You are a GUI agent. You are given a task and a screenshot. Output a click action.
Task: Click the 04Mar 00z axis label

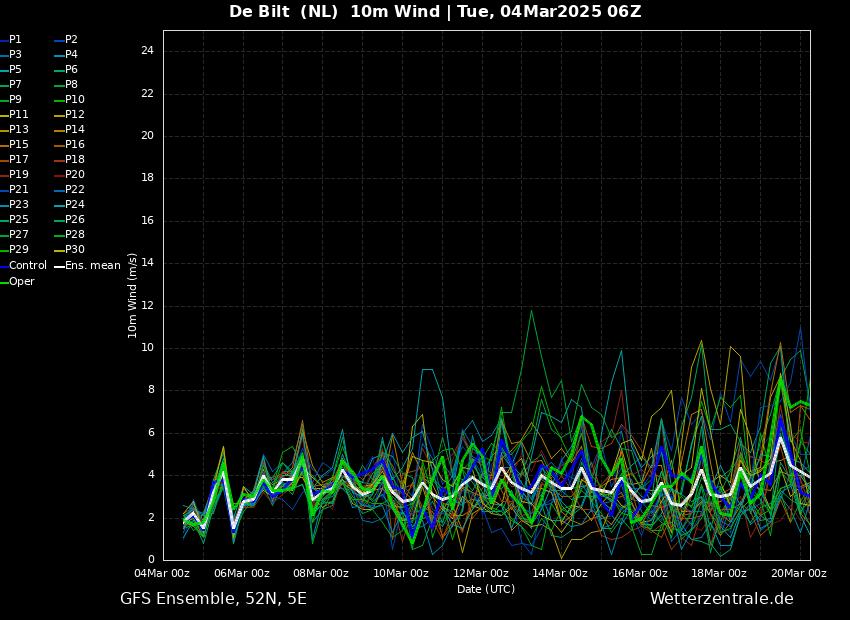click(163, 573)
